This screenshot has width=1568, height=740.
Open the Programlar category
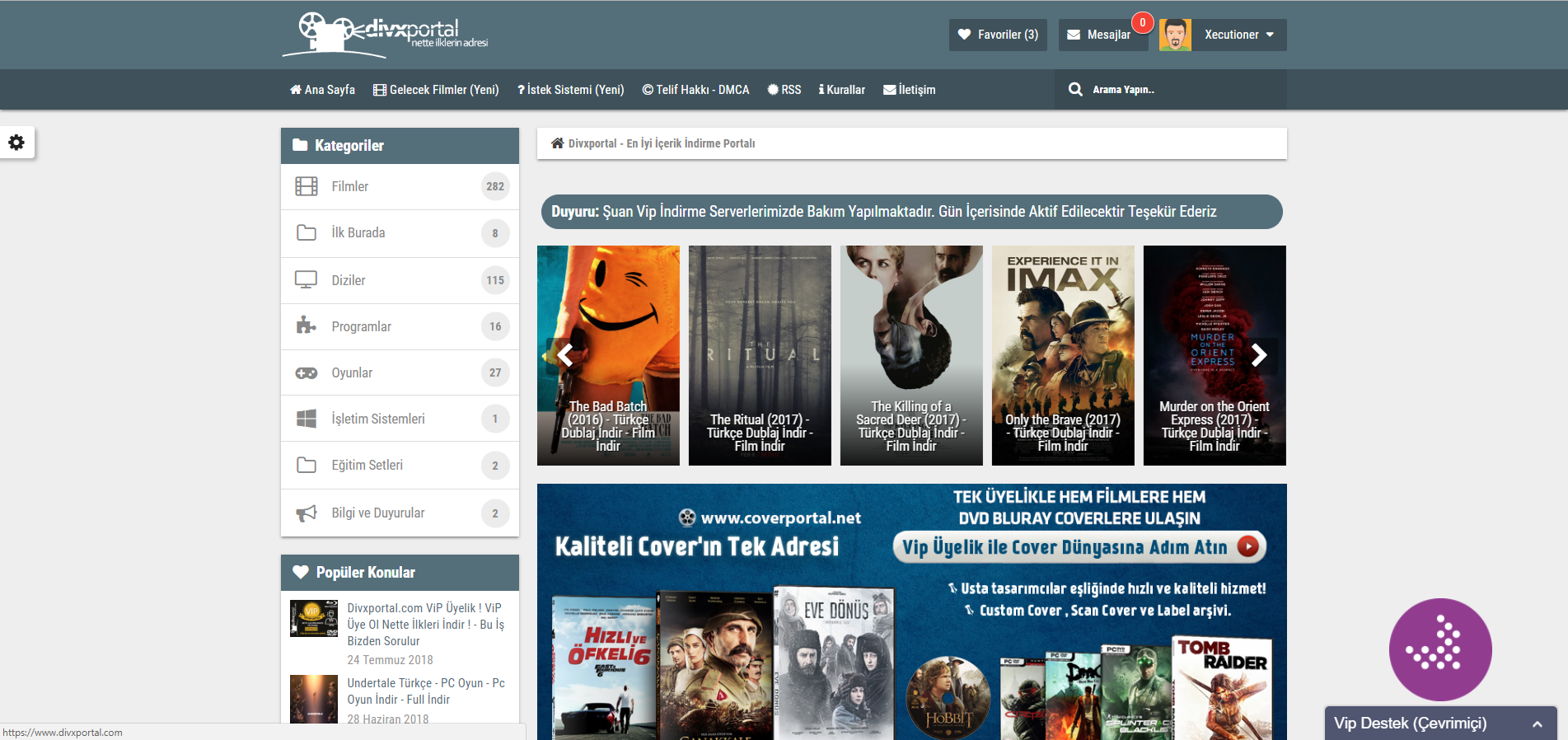tap(400, 326)
